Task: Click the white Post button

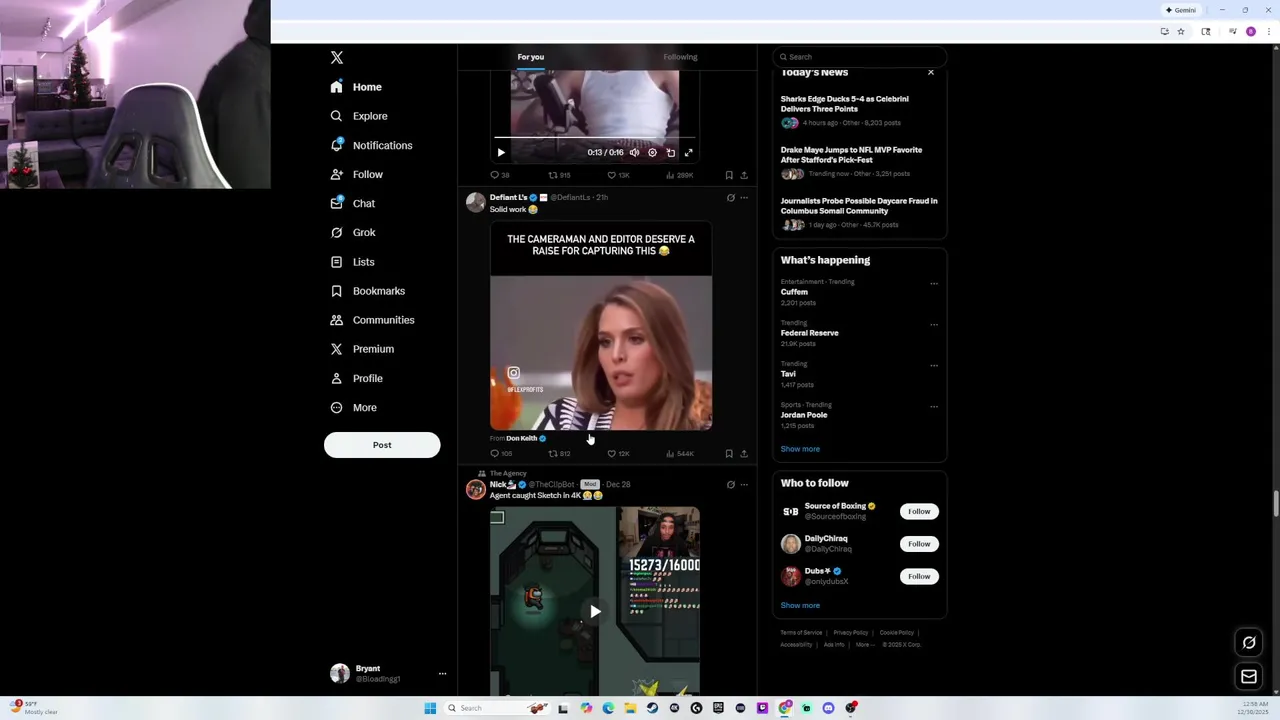Action: coord(382,445)
